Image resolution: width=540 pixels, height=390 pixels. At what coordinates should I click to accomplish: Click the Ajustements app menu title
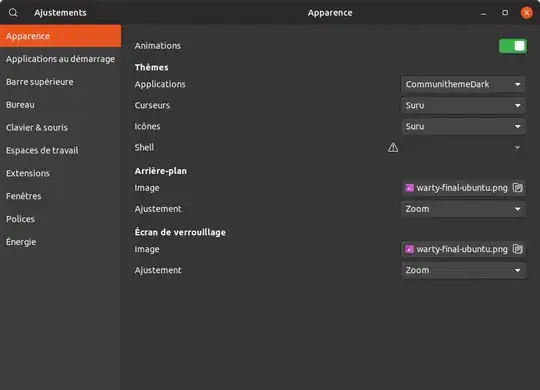pos(60,13)
